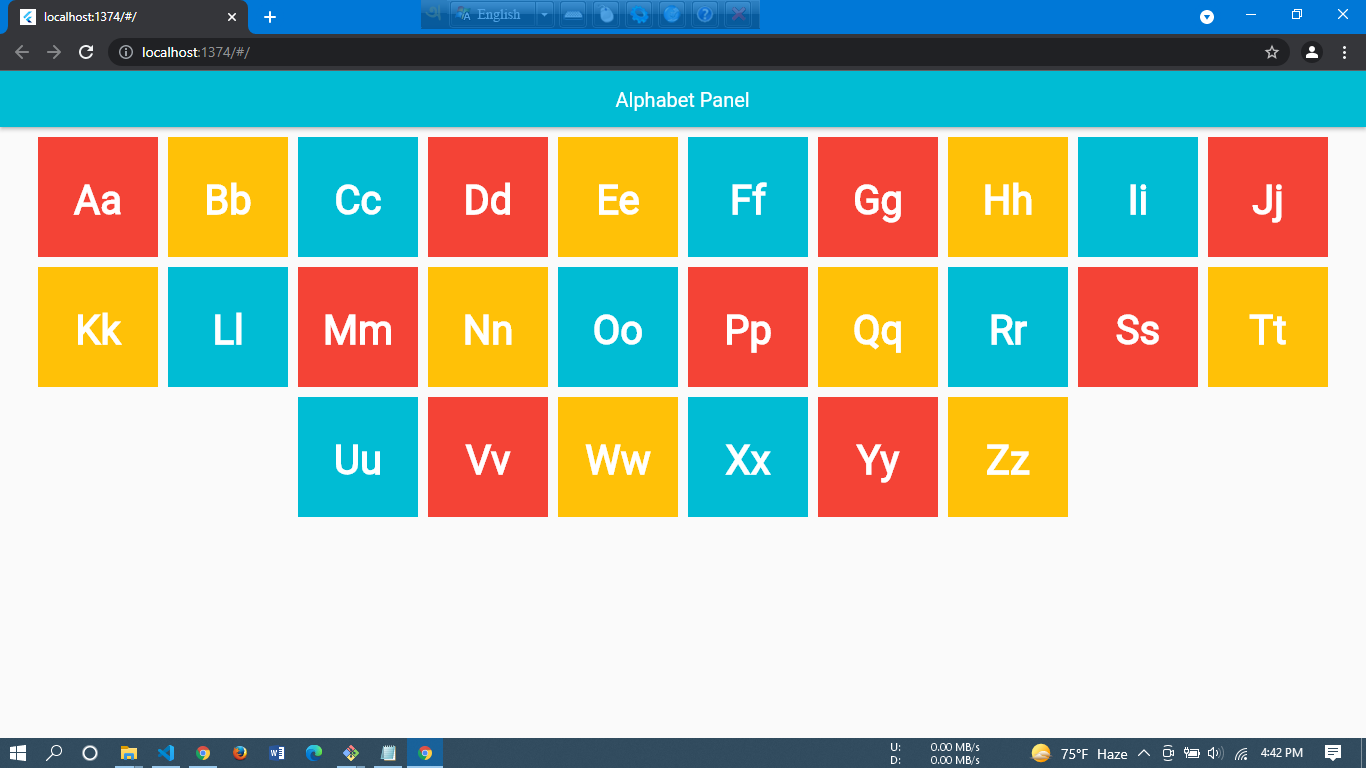Click the help question-mark icon on the language bar
This screenshot has width=1366, height=768.
click(704, 14)
